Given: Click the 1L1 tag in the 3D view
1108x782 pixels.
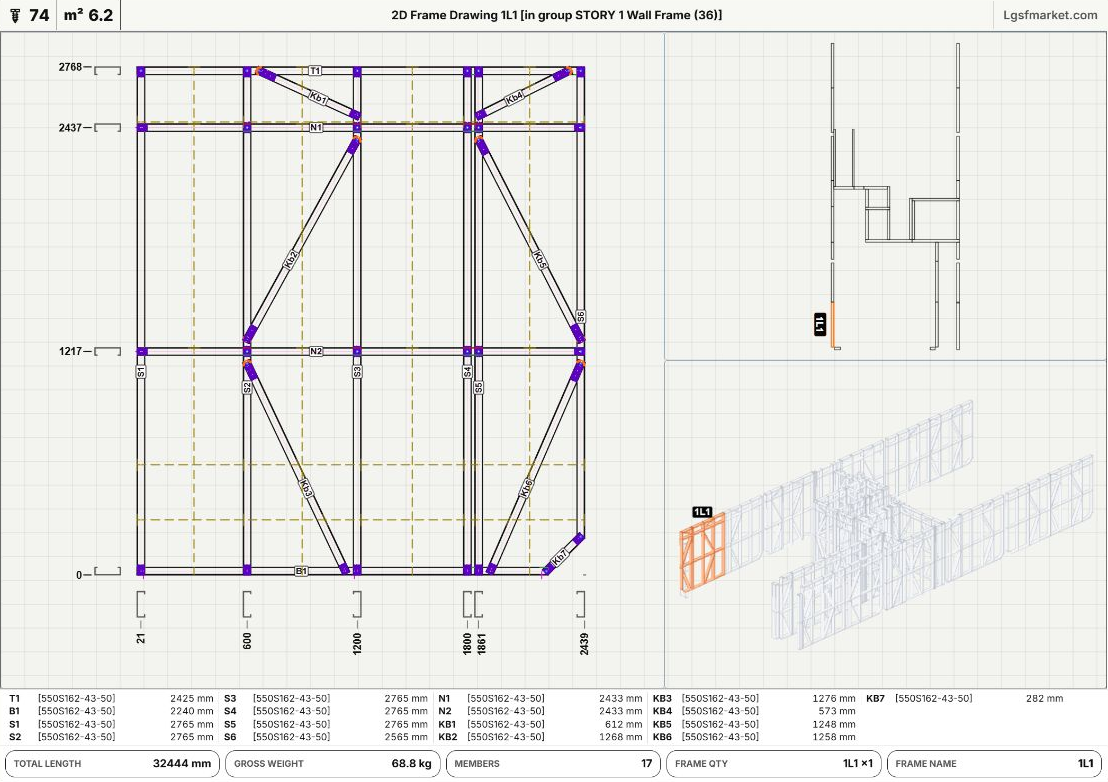Looking at the screenshot, I should pos(702,512).
